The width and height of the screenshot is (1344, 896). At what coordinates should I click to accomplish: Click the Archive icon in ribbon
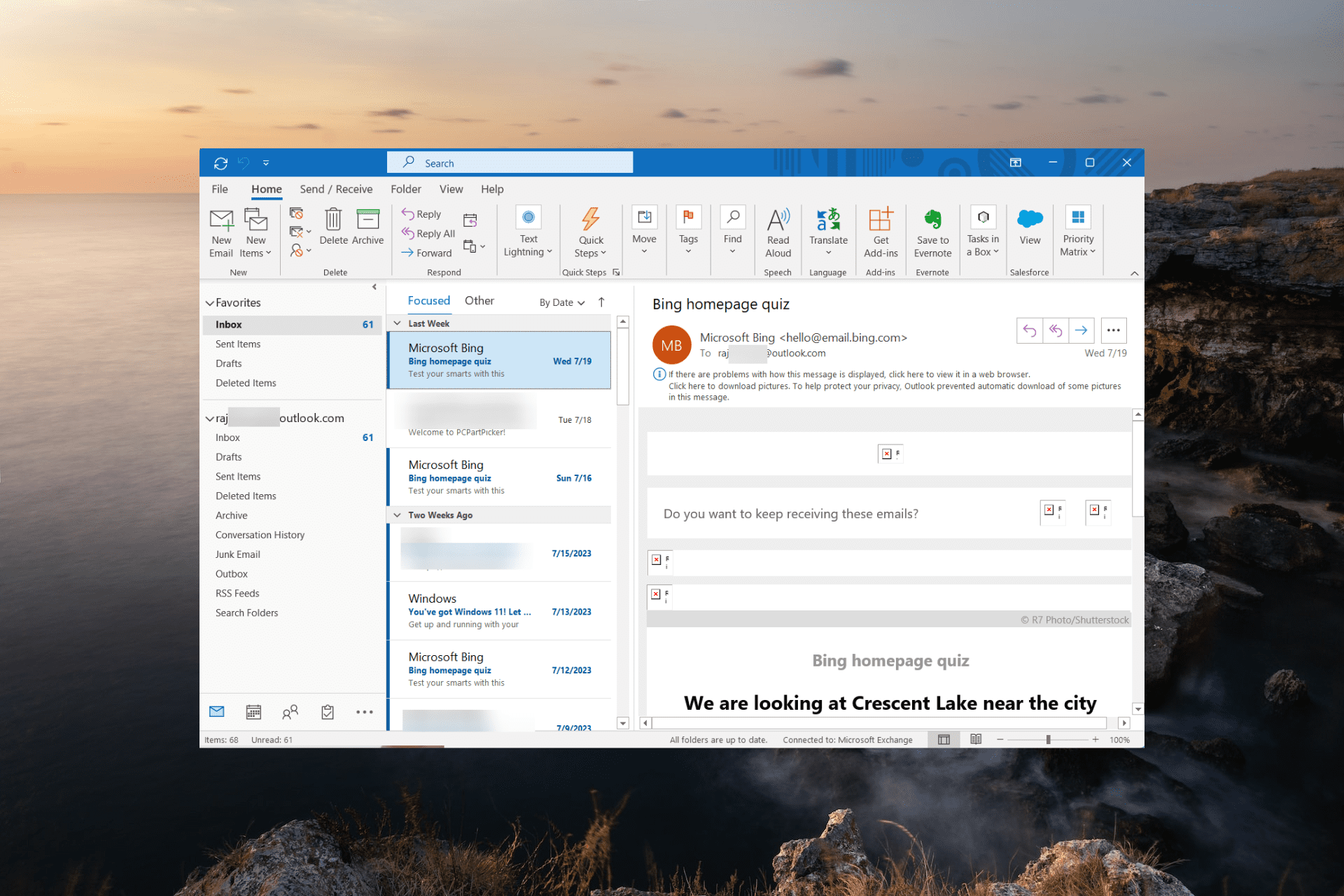(367, 220)
